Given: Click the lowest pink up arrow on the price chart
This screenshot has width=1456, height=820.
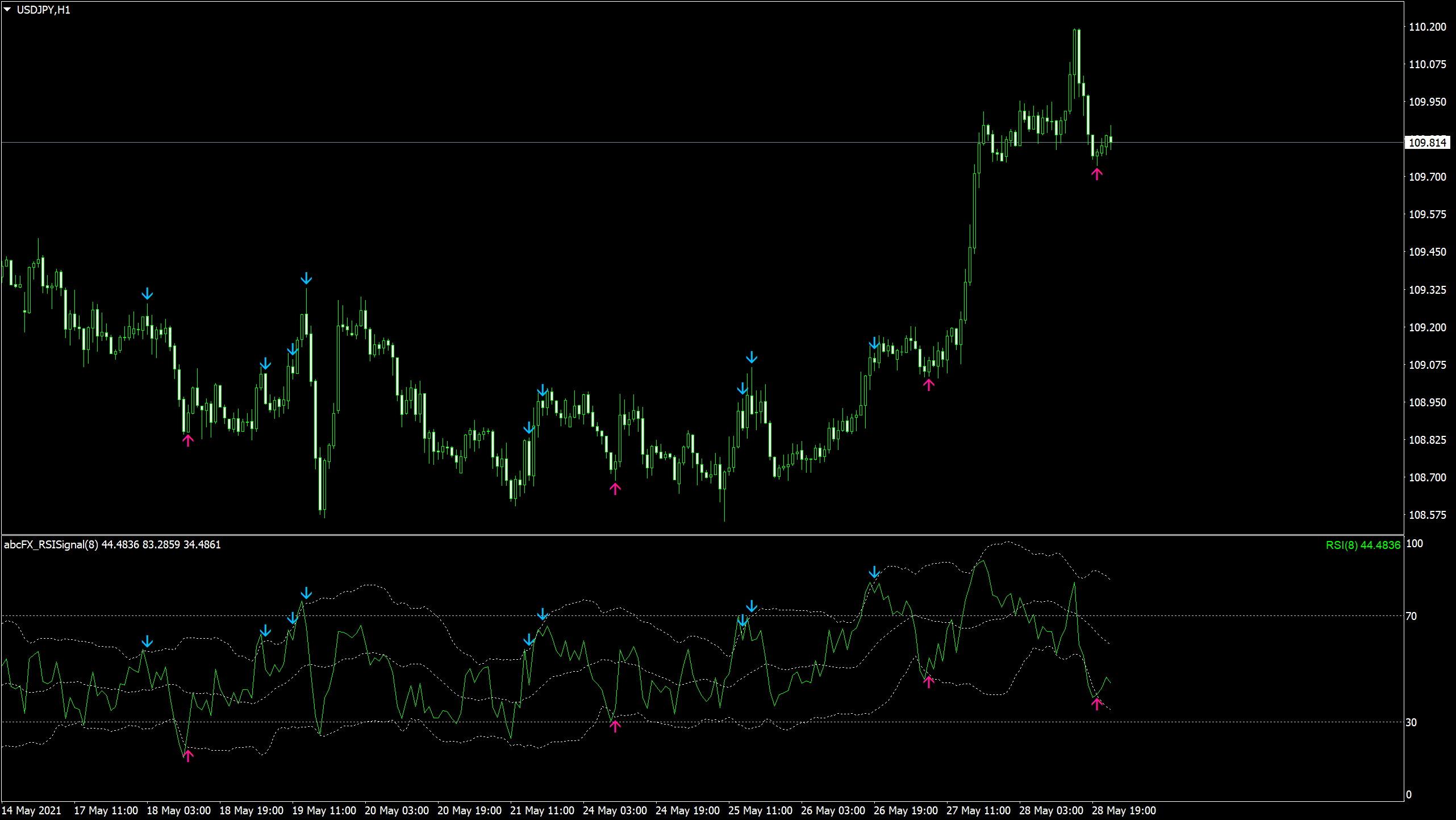Looking at the screenshot, I should [x=615, y=488].
